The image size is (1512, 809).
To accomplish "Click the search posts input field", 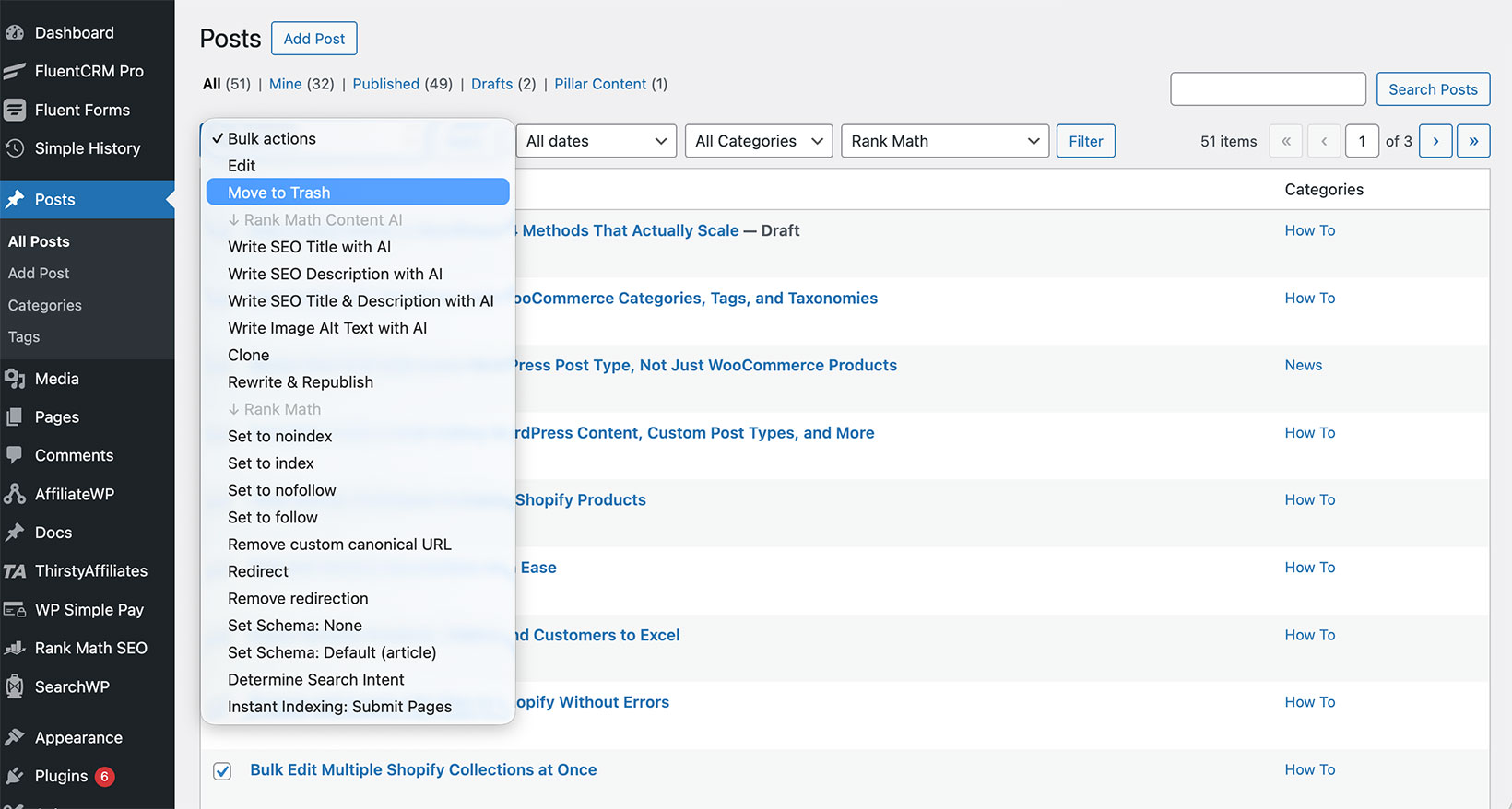I will (x=1268, y=89).
